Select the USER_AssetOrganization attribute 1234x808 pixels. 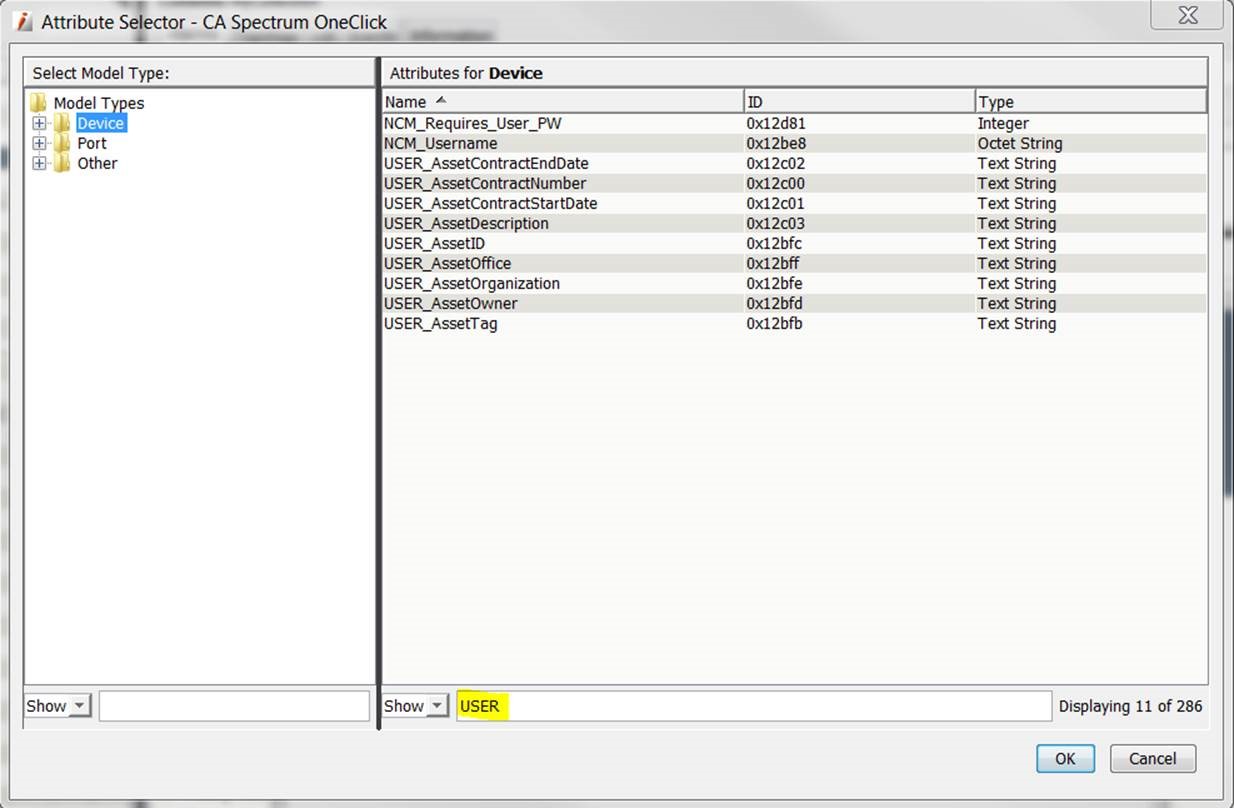[794, 283]
